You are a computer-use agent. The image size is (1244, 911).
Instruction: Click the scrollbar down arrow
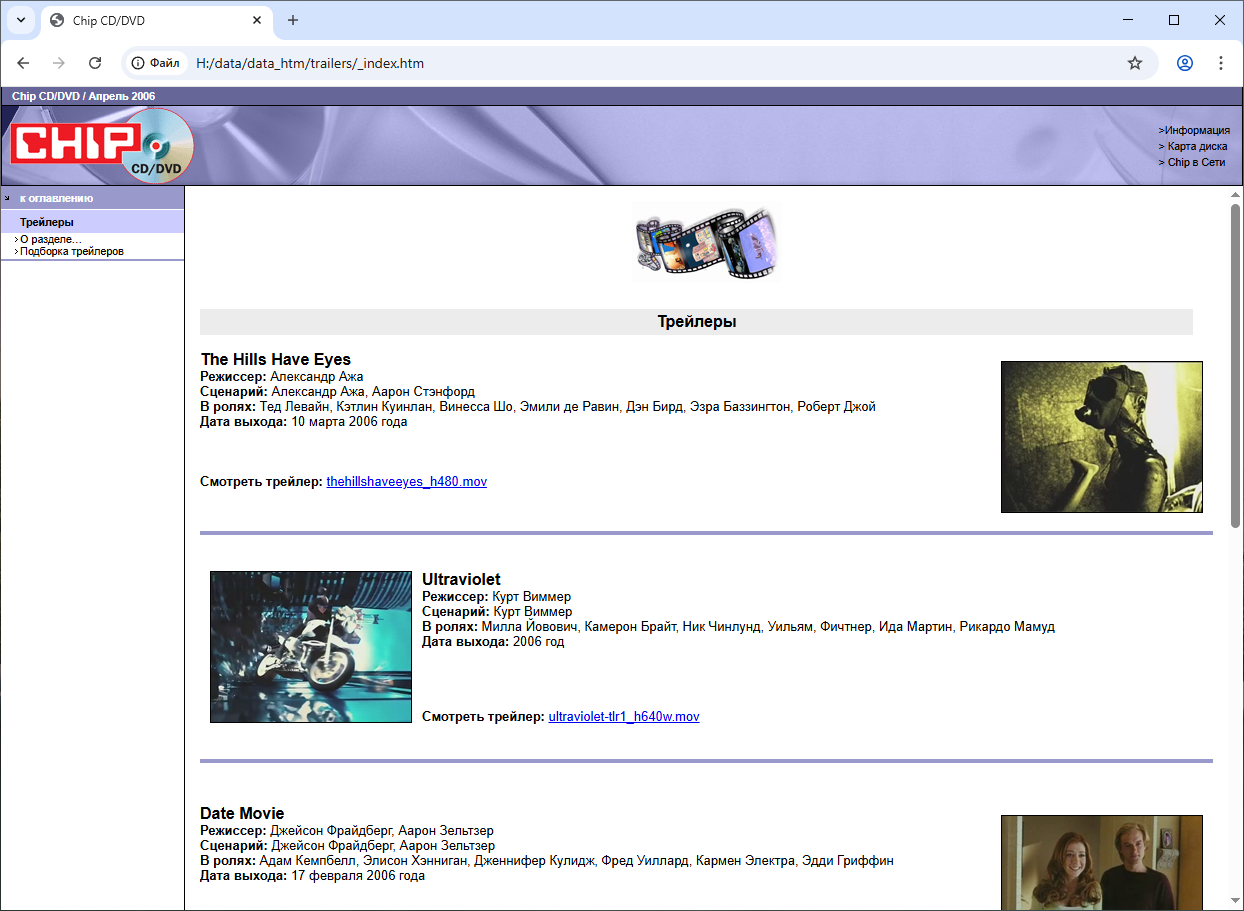(x=1235, y=903)
